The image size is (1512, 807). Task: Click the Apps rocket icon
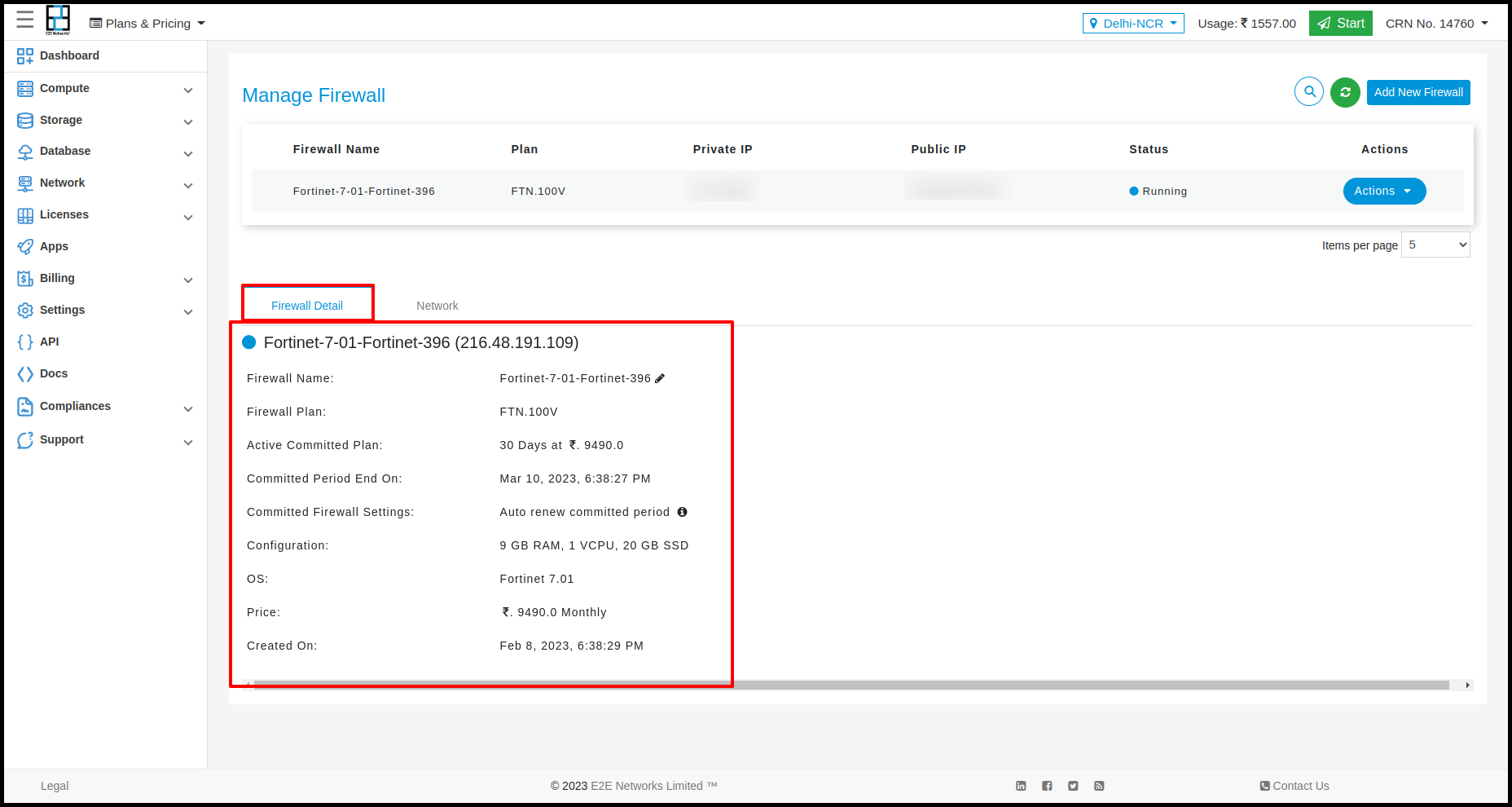[x=25, y=246]
